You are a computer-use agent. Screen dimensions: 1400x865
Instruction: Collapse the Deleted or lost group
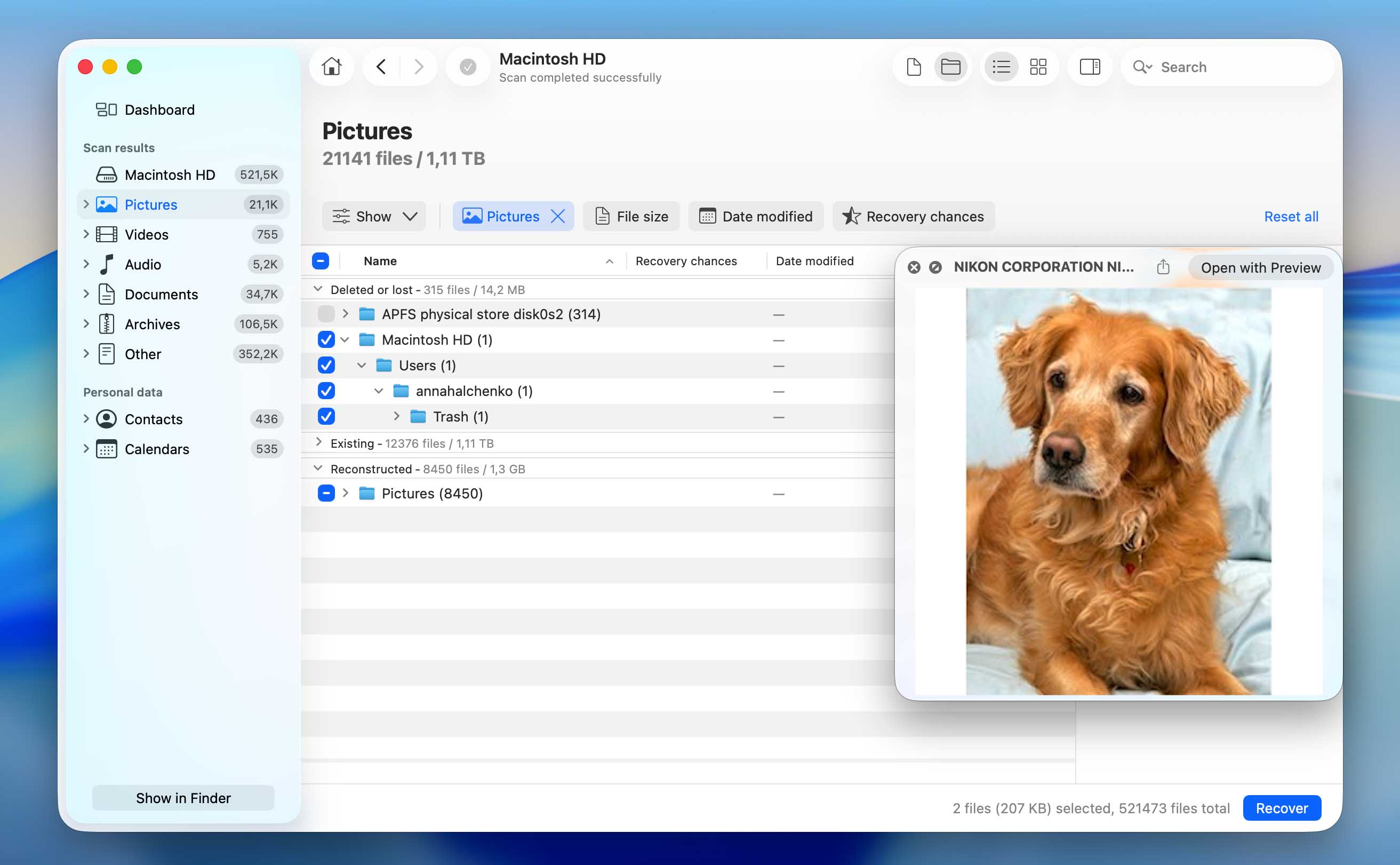[318, 289]
